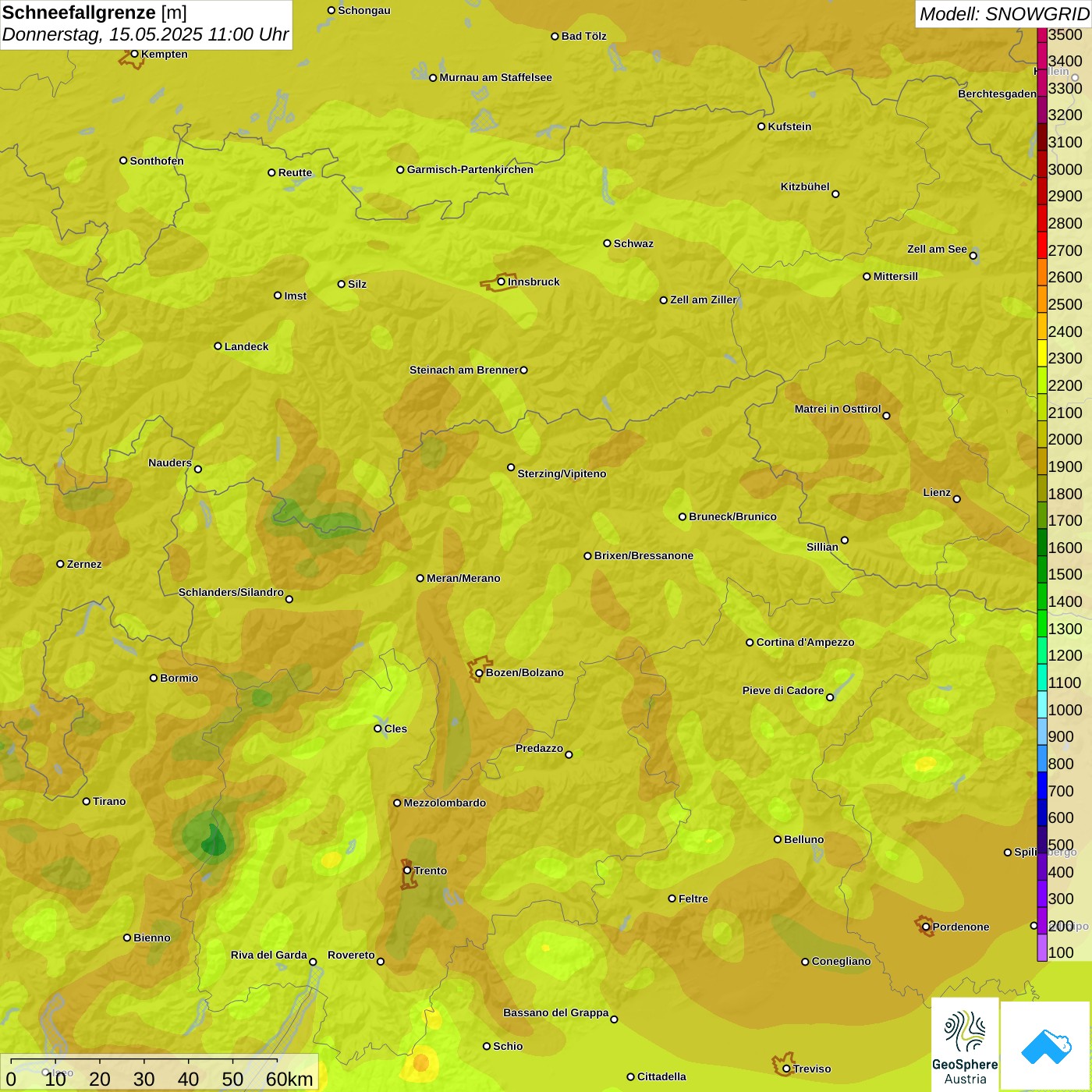The height and width of the screenshot is (1092, 1092).
Task: Click the Belluno marker dot
Action: coord(778,839)
